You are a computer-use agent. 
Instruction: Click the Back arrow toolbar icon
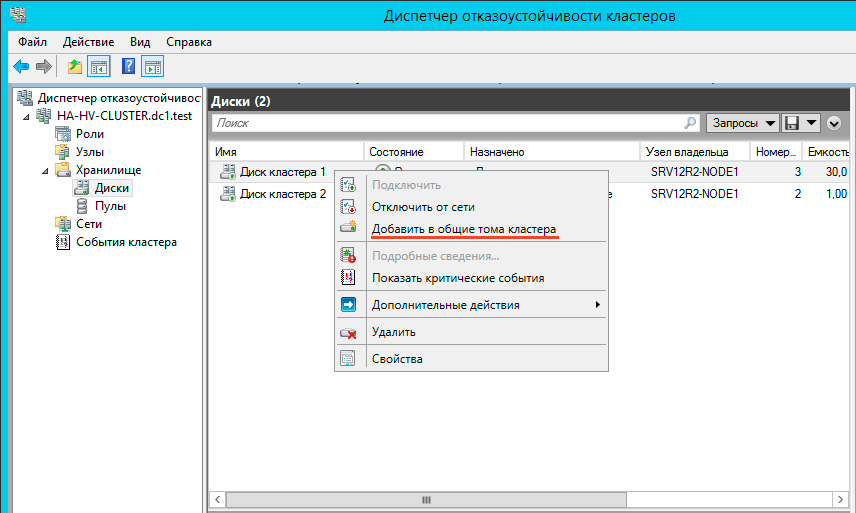coord(21,67)
